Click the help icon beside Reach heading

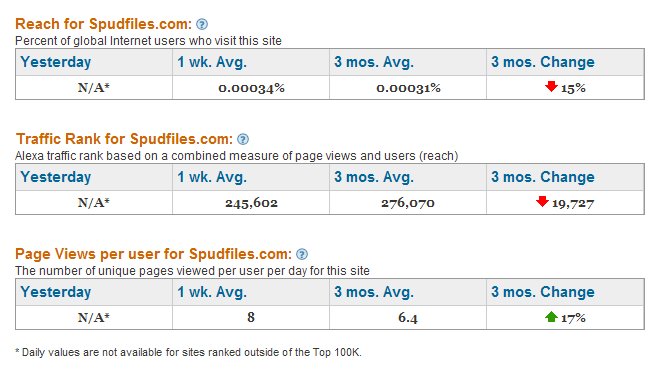(x=202, y=25)
